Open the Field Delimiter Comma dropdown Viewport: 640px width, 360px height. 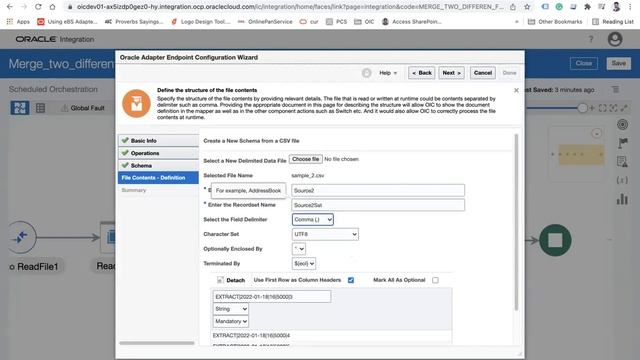pyautogui.click(x=313, y=220)
